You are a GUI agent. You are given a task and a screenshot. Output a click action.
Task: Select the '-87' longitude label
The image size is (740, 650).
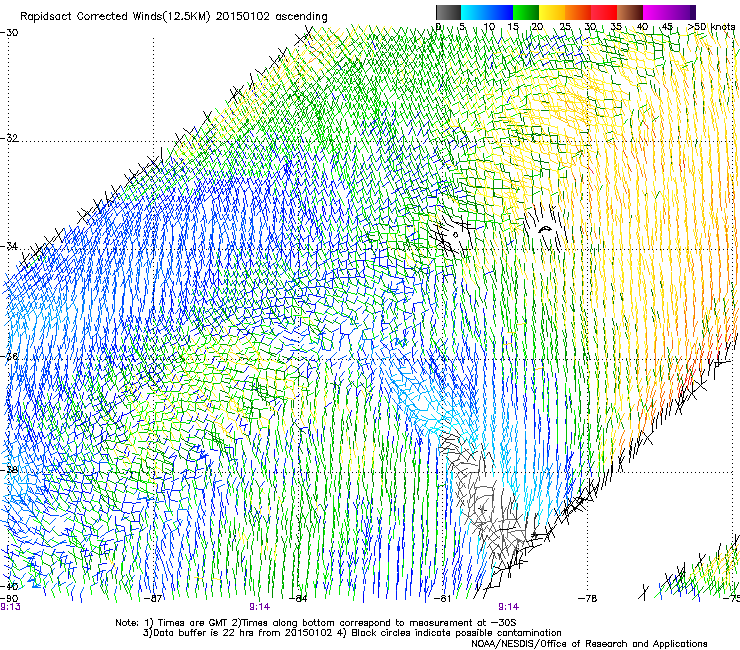click(153, 599)
